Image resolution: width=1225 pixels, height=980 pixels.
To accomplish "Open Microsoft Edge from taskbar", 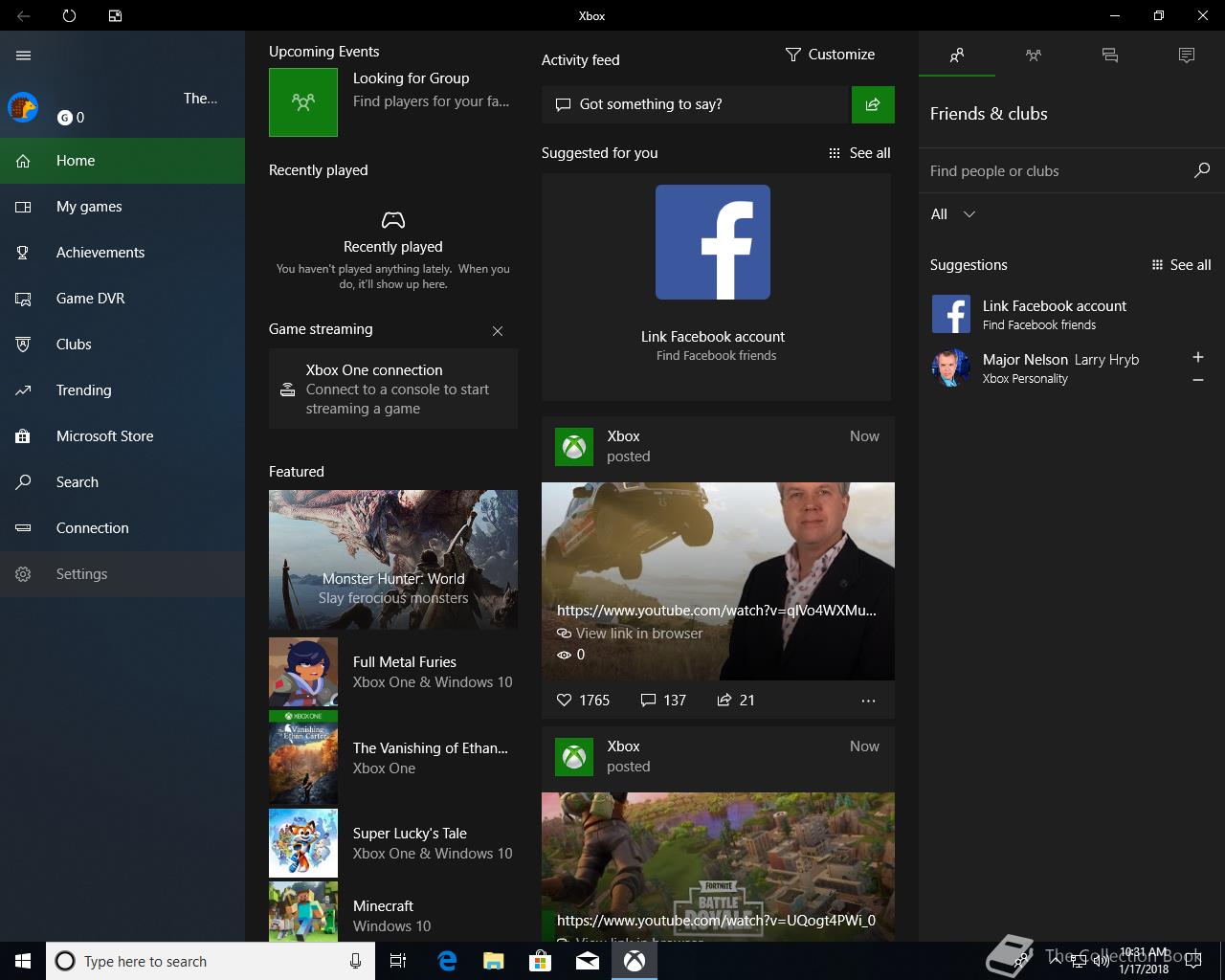I will 446,961.
